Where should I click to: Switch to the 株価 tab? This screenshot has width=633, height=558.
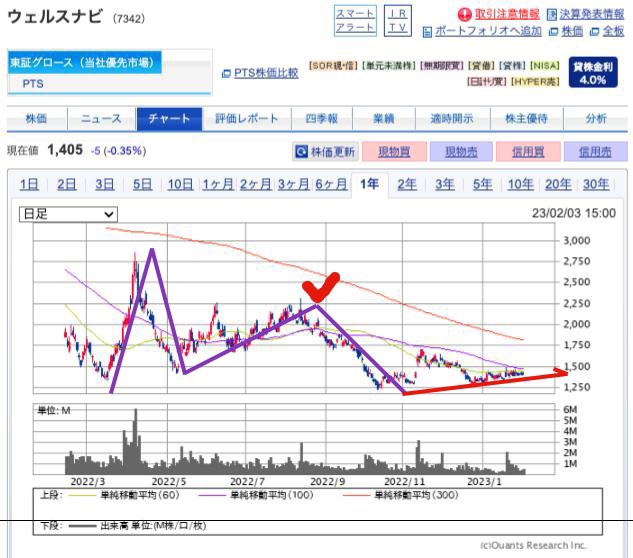click(37, 119)
